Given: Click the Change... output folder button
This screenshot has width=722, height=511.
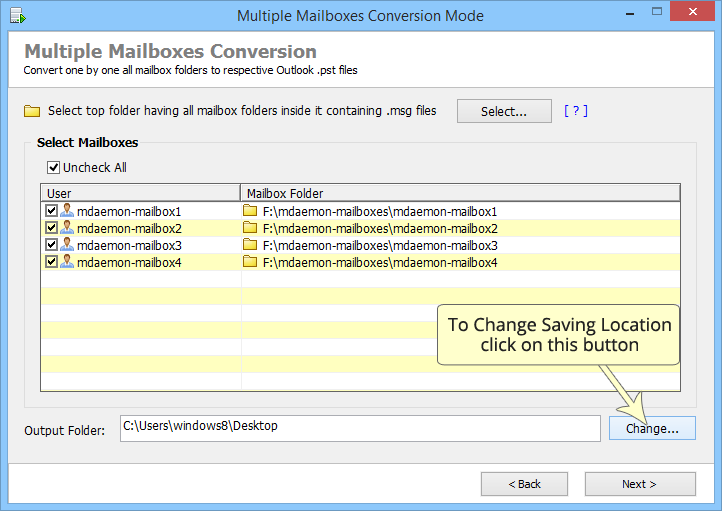Looking at the screenshot, I should pos(652,428).
